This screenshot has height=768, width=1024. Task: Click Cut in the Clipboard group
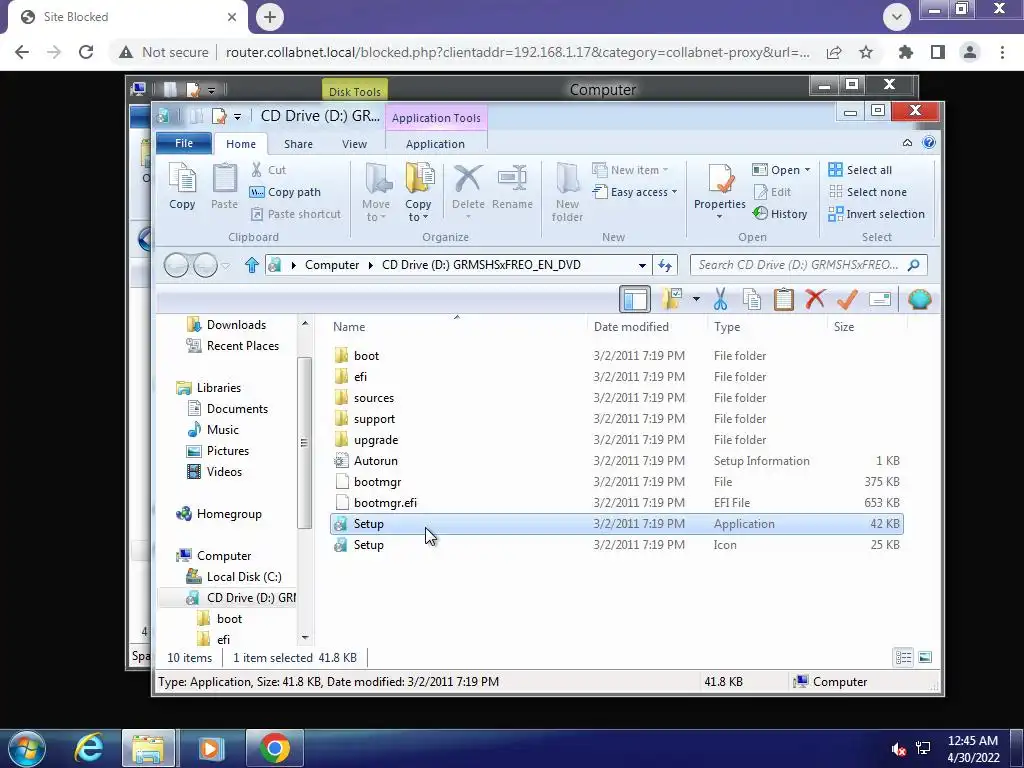pyautogui.click(x=269, y=170)
